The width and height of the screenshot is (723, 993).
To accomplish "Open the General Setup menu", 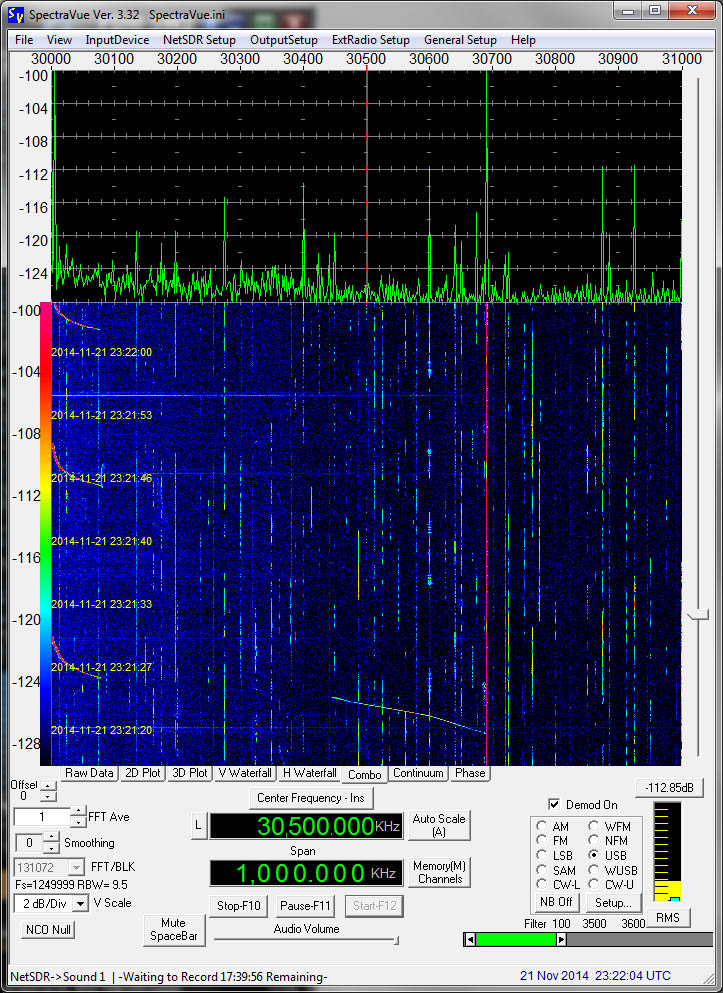I will [460, 40].
